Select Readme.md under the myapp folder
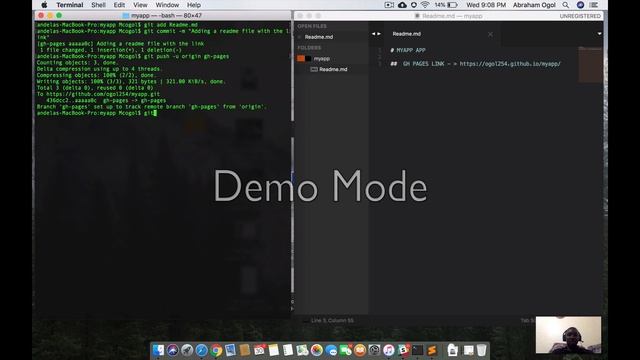Image resolution: width=640 pixels, height=360 pixels. (x=333, y=69)
